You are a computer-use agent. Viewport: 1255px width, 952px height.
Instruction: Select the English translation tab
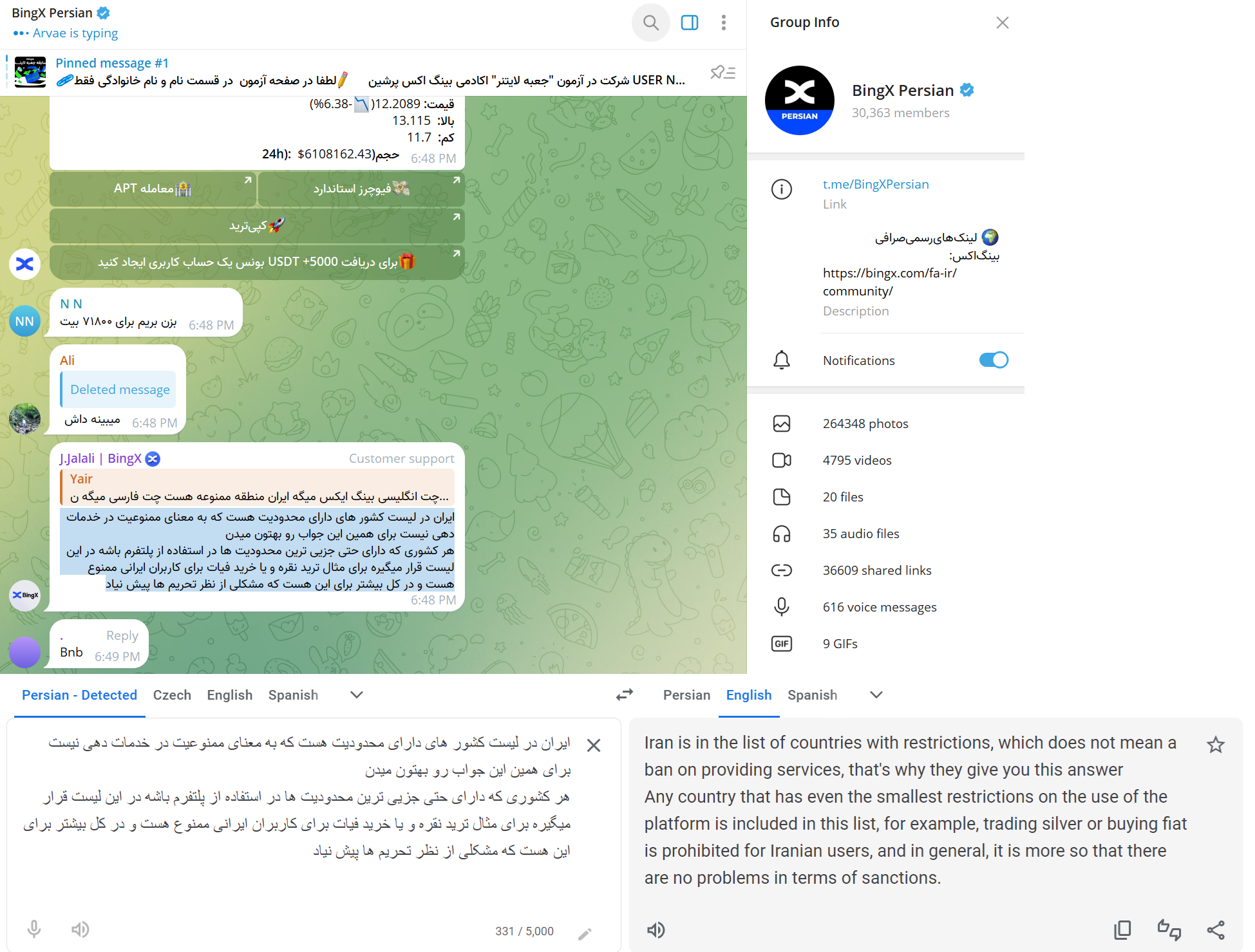[x=748, y=694]
